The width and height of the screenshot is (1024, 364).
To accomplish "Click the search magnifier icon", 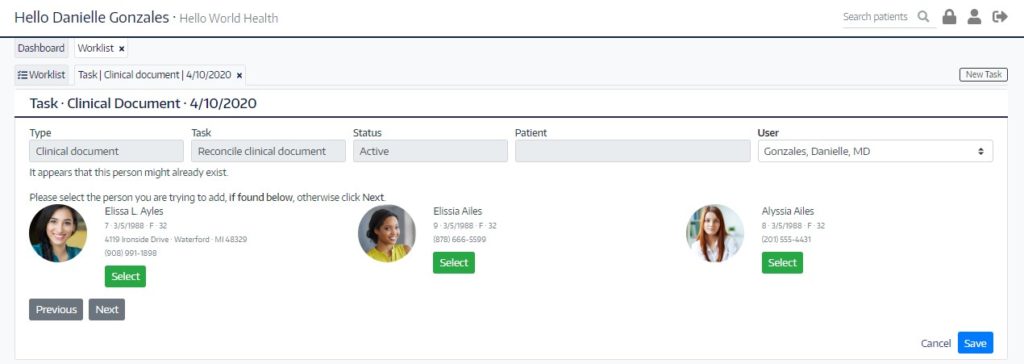I will pos(923,17).
